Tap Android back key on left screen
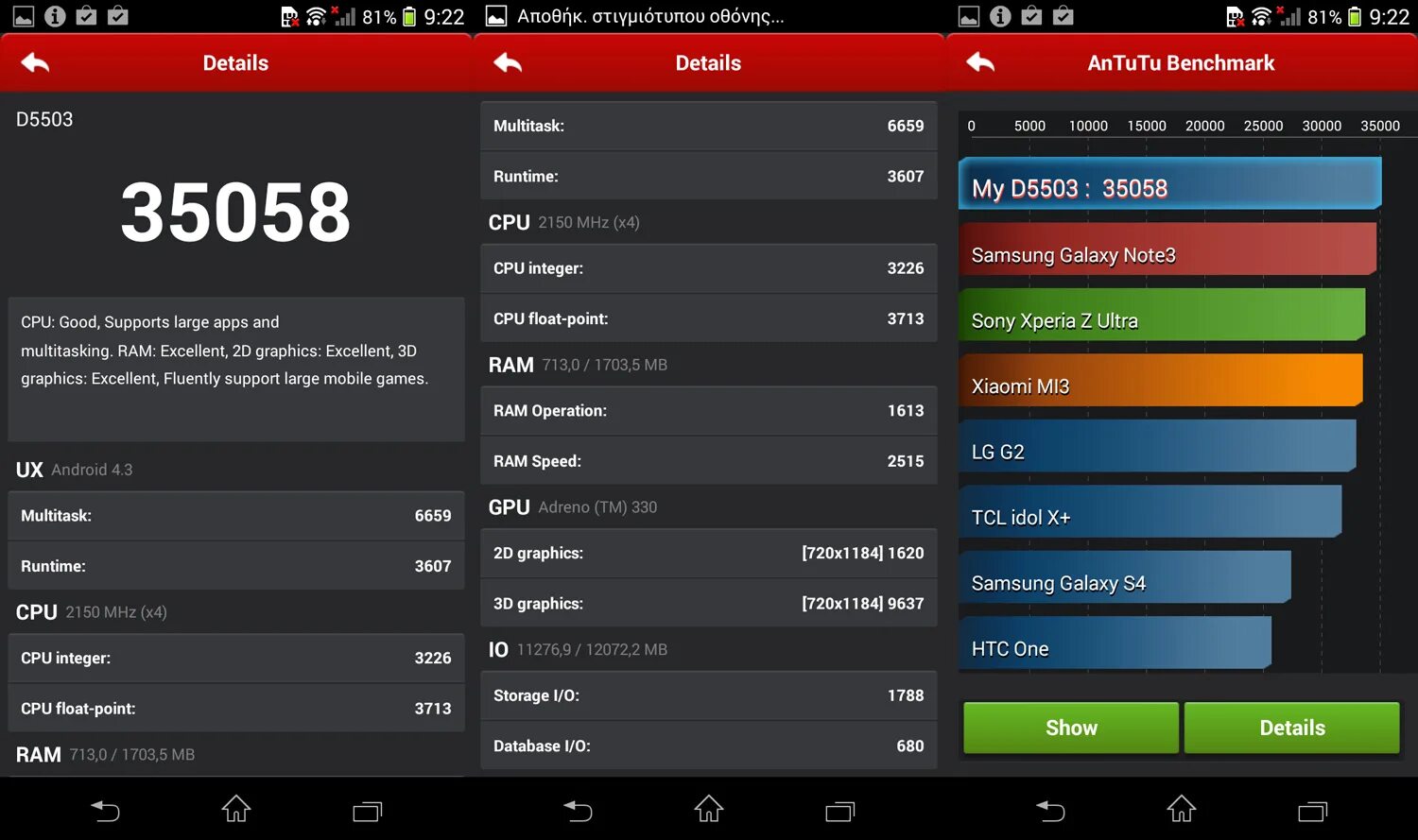 (x=105, y=810)
